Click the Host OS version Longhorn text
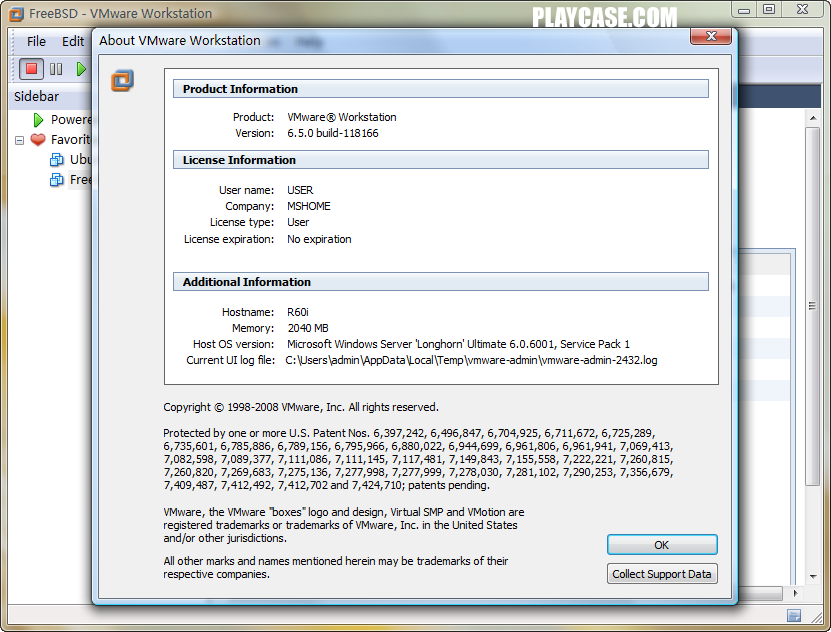Screen dimensions: 831x632 tap(458, 344)
